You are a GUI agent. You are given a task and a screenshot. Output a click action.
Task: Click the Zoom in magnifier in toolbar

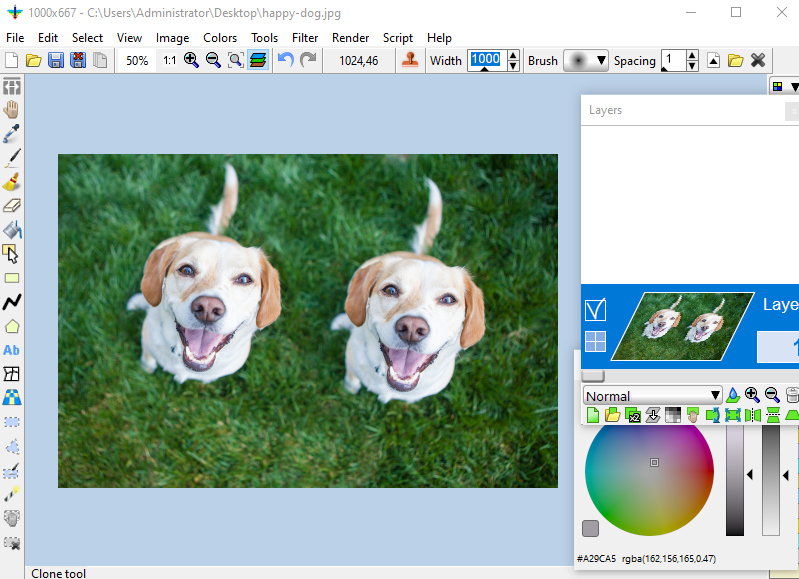click(x=191, y=61)
